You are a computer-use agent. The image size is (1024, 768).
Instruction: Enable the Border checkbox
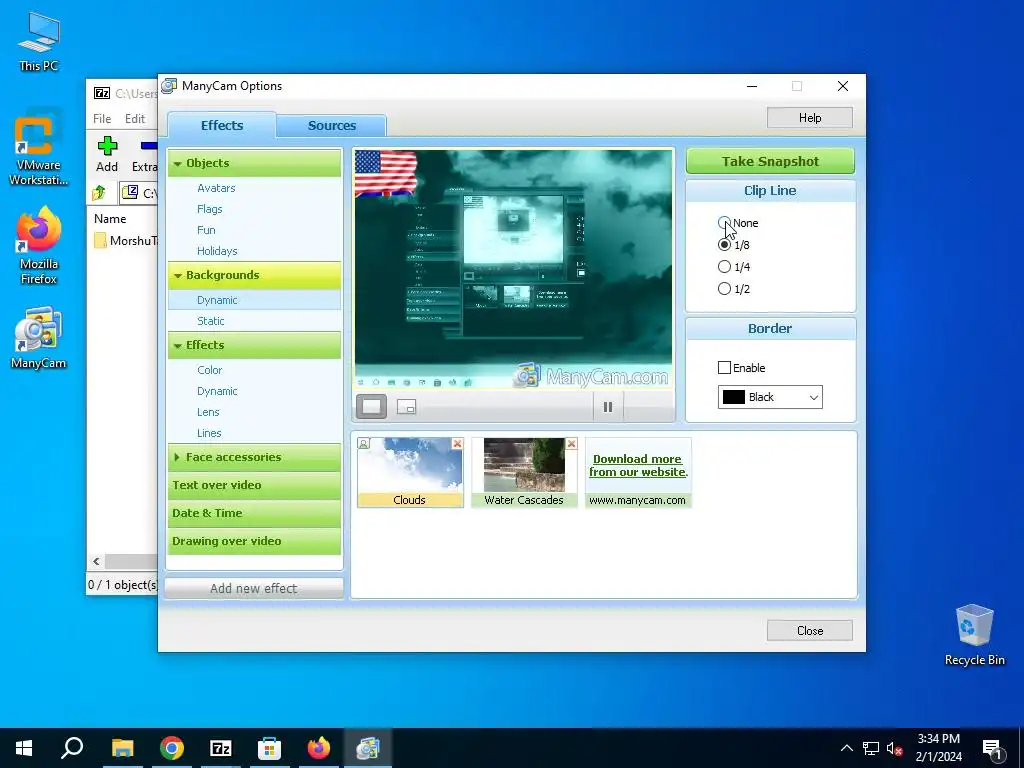coord(724,368)
